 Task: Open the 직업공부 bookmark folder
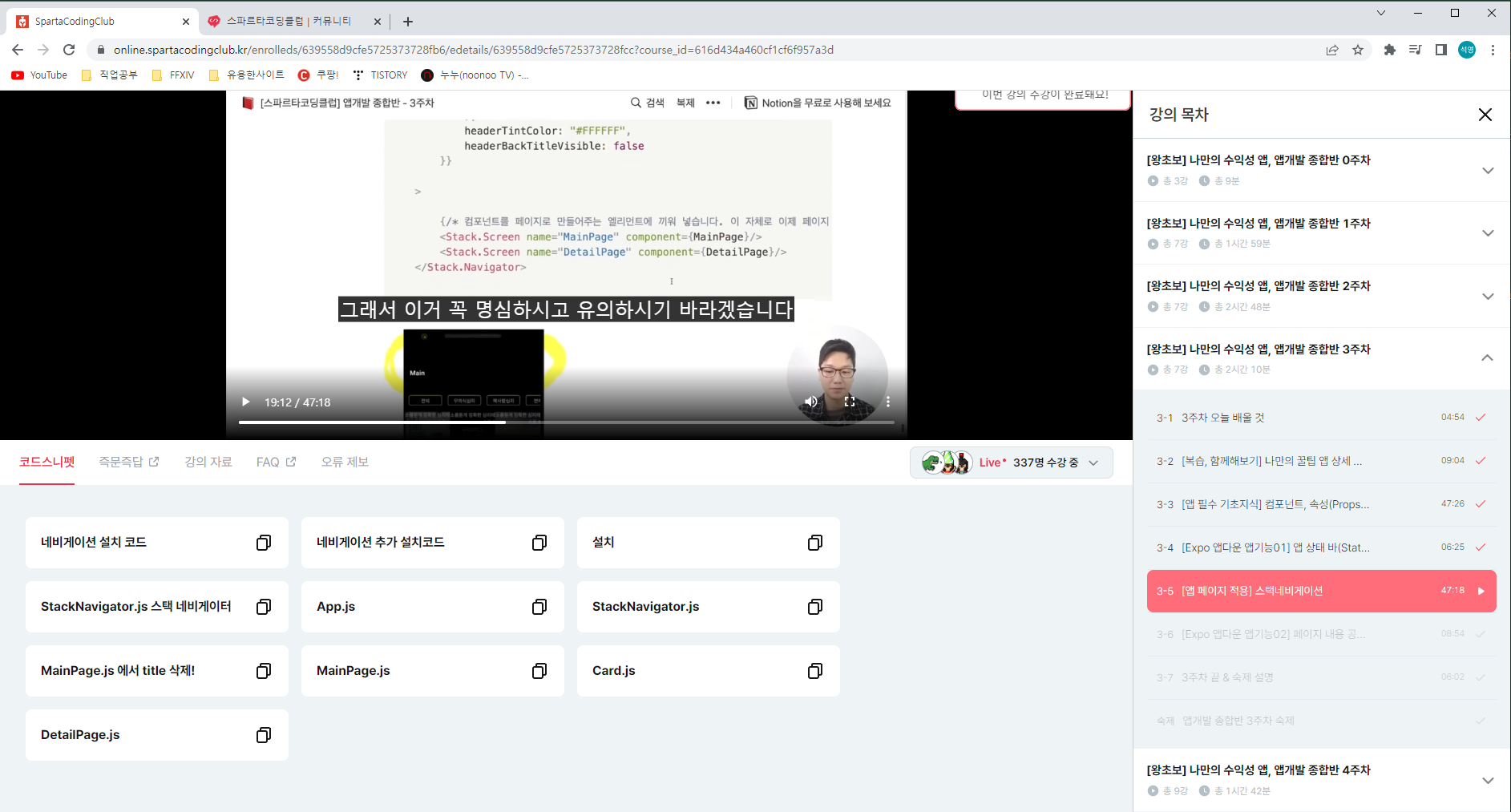point(110,75)
